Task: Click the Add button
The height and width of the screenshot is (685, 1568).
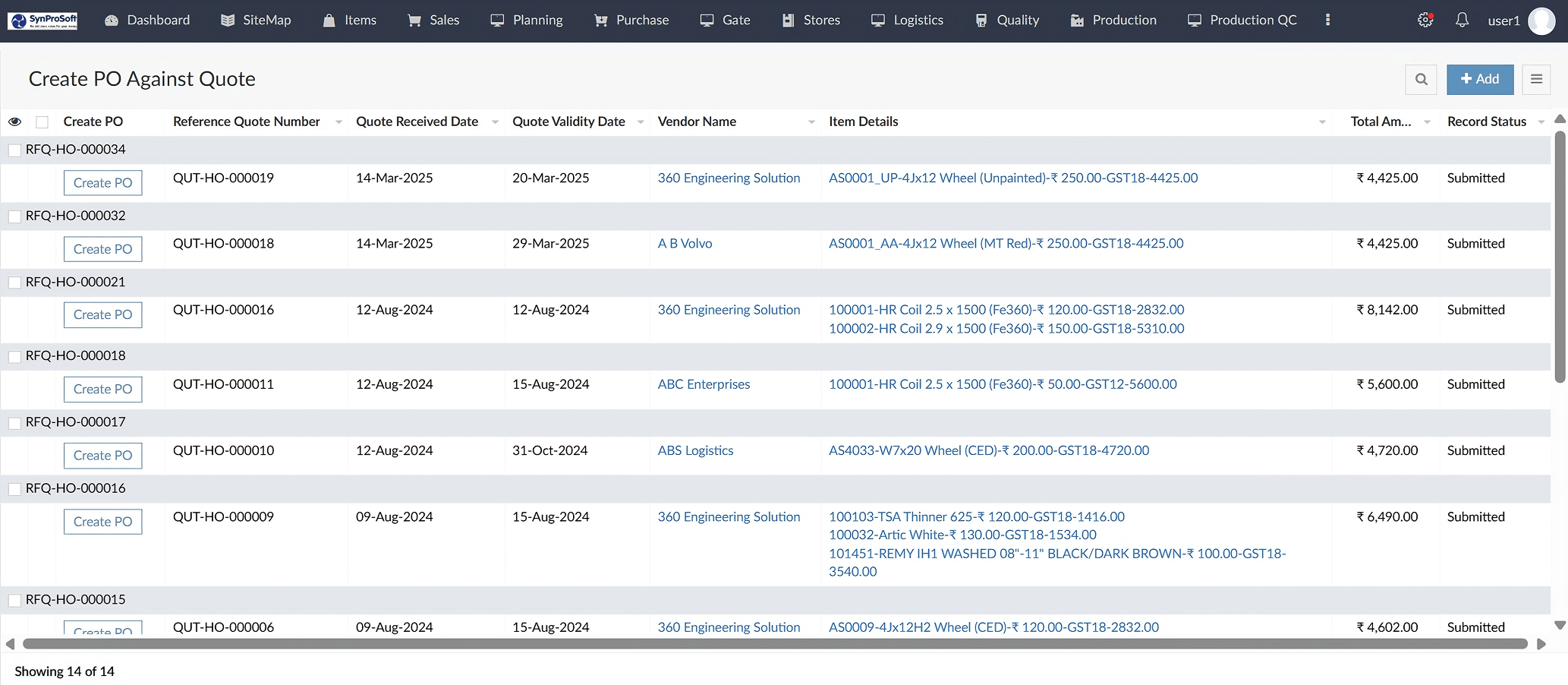Action: click(x=1479, y=79)
